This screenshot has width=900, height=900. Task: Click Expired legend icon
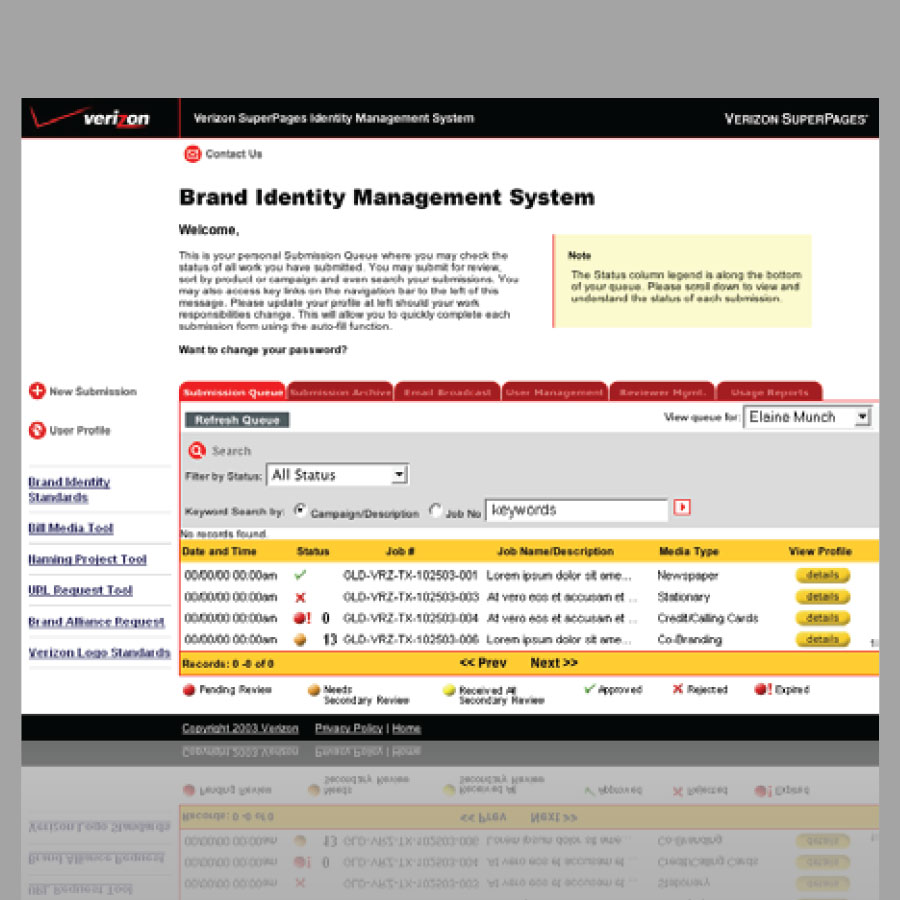(763, 689)
